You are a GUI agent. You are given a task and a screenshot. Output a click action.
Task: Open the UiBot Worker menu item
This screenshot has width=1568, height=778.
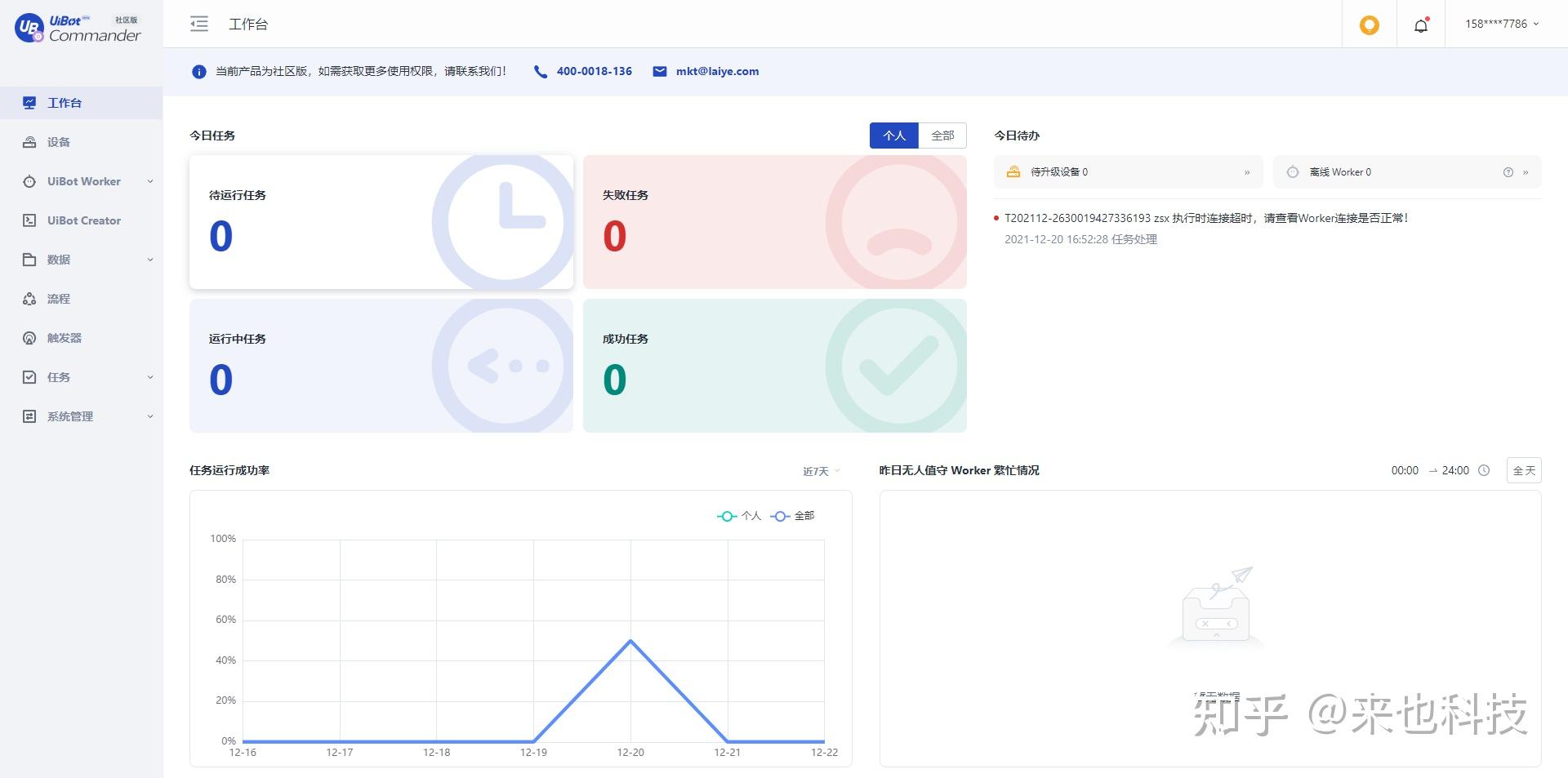[x=84, y=181]
